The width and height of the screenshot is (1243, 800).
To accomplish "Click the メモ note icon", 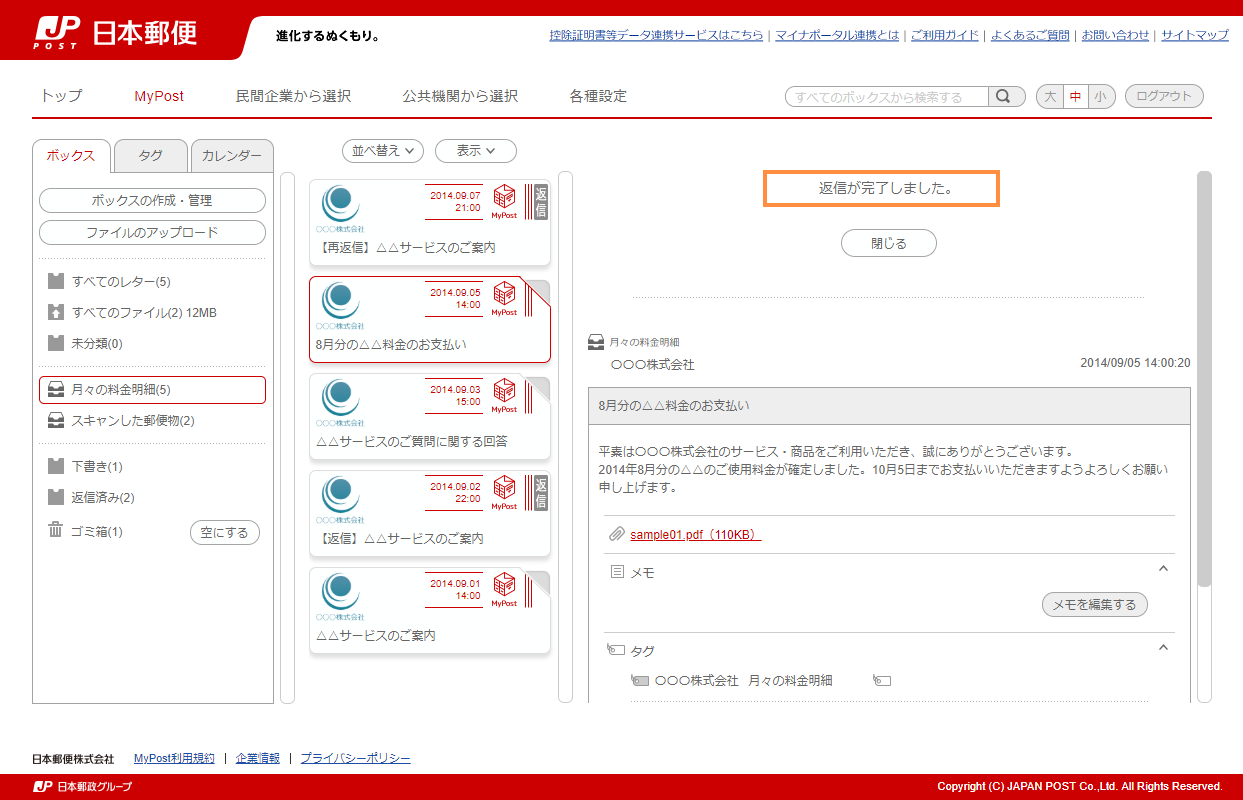I will [x=617, y=572].
